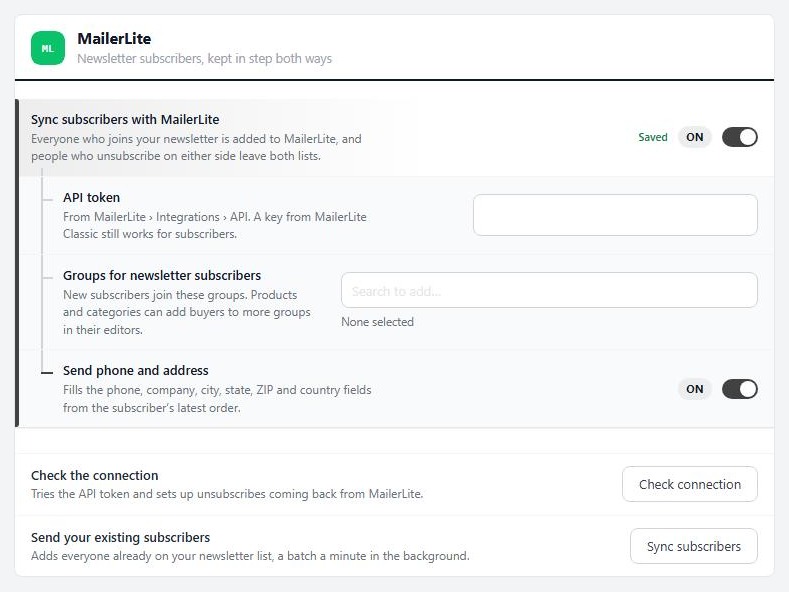Click the 'Fills the phone, company, city' description

pyautogui.click(x=217, y=399)
